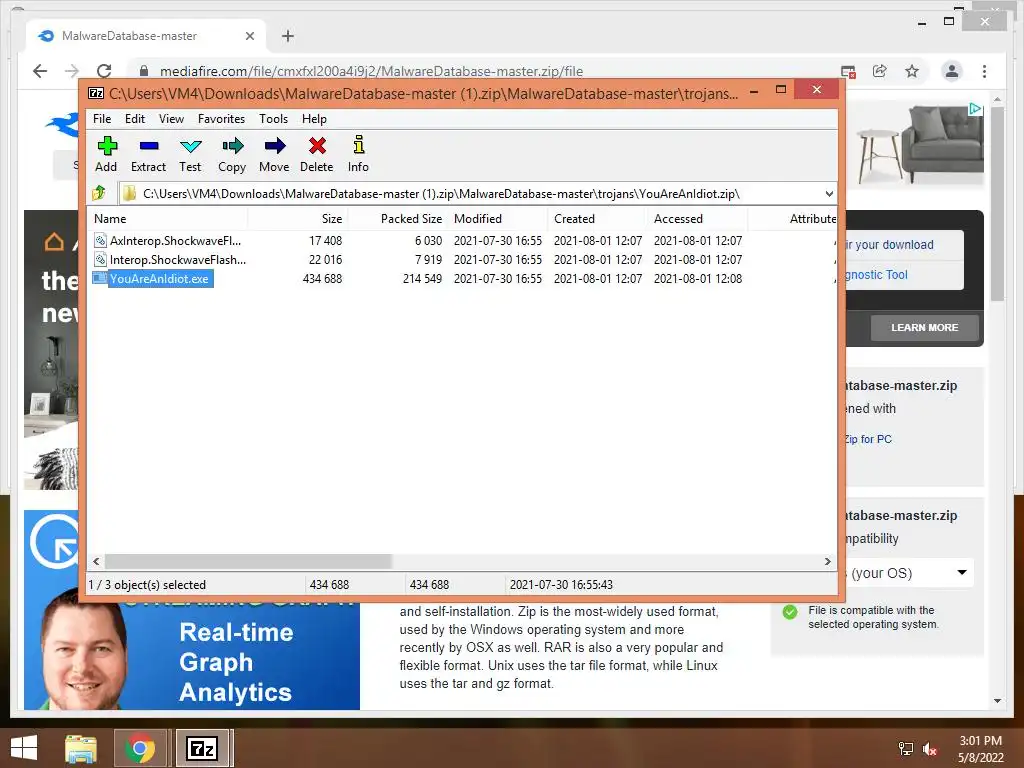1024x768 pixels.
Task: Click the muted volume tray icon
Action: (x=930, y=749)
